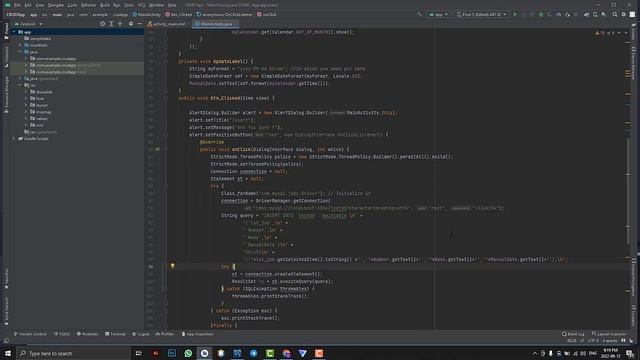Click btn_Clicked breadcrumb in navigation bar
The image size is (640, 360).
[x=178, y=14]
